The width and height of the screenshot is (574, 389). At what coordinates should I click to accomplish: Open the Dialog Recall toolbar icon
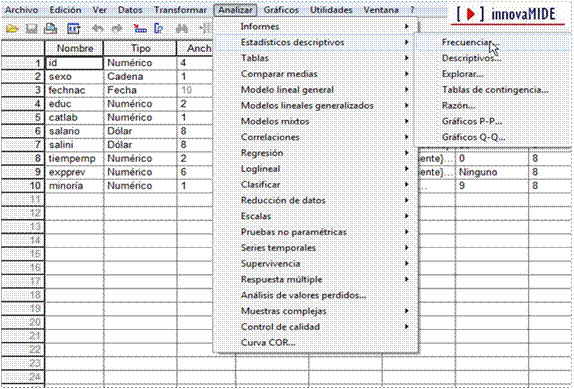tap(74, 29)
